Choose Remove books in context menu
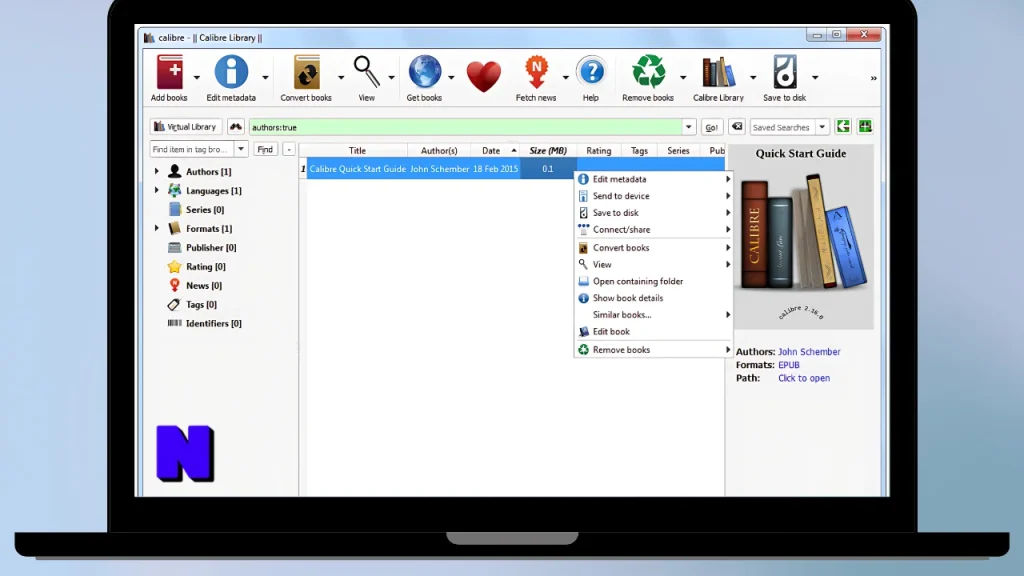The height and width of the screenshot is (576, 1024). [652, 350]
